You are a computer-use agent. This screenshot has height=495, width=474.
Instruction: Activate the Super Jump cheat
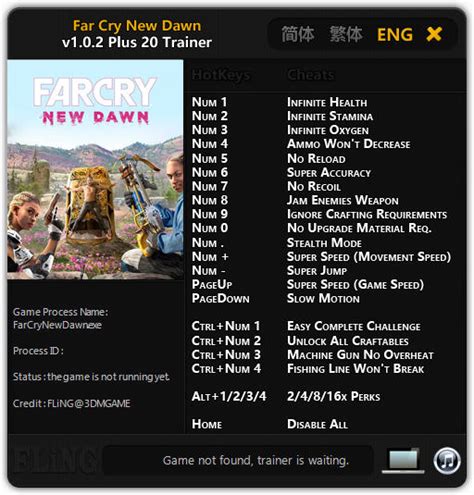pos(317,270)
